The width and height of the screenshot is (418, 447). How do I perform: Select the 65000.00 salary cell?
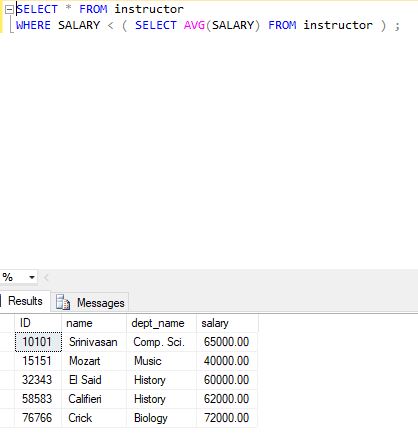[x=227, y=342]
